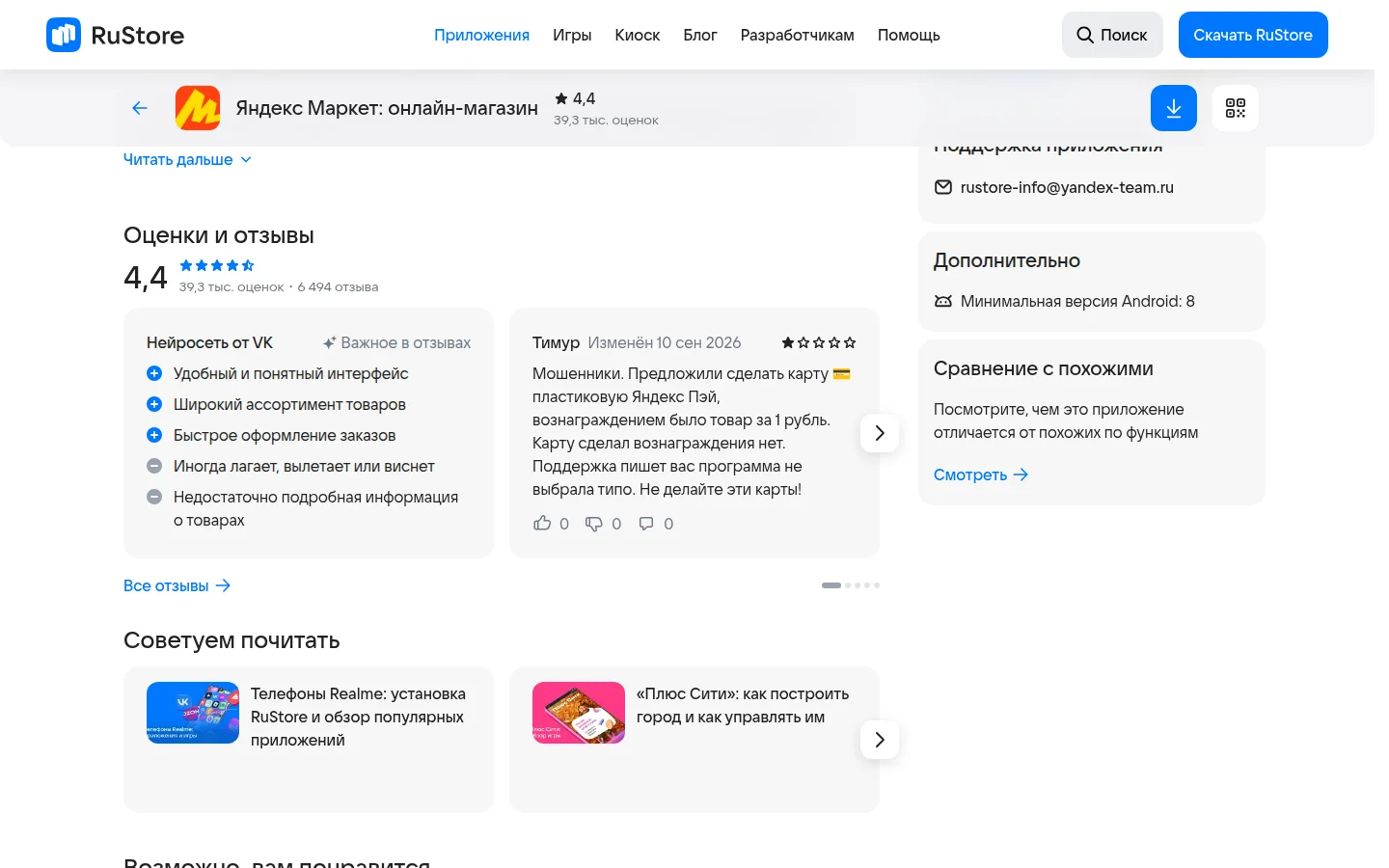Click the email envelope icon in support

943,187
